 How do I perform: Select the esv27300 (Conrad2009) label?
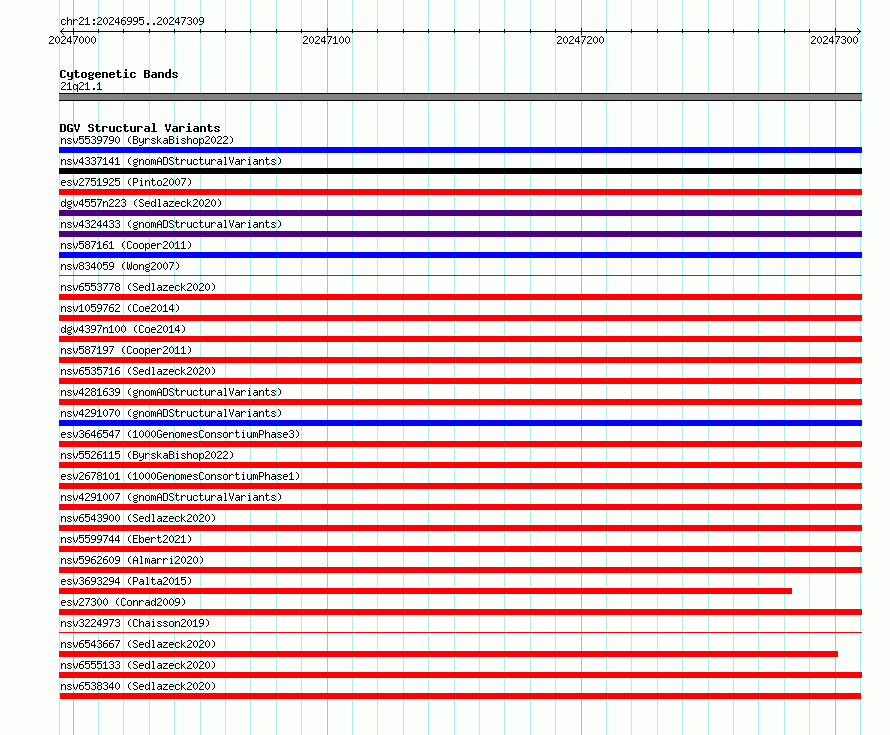tap(123, 602)
